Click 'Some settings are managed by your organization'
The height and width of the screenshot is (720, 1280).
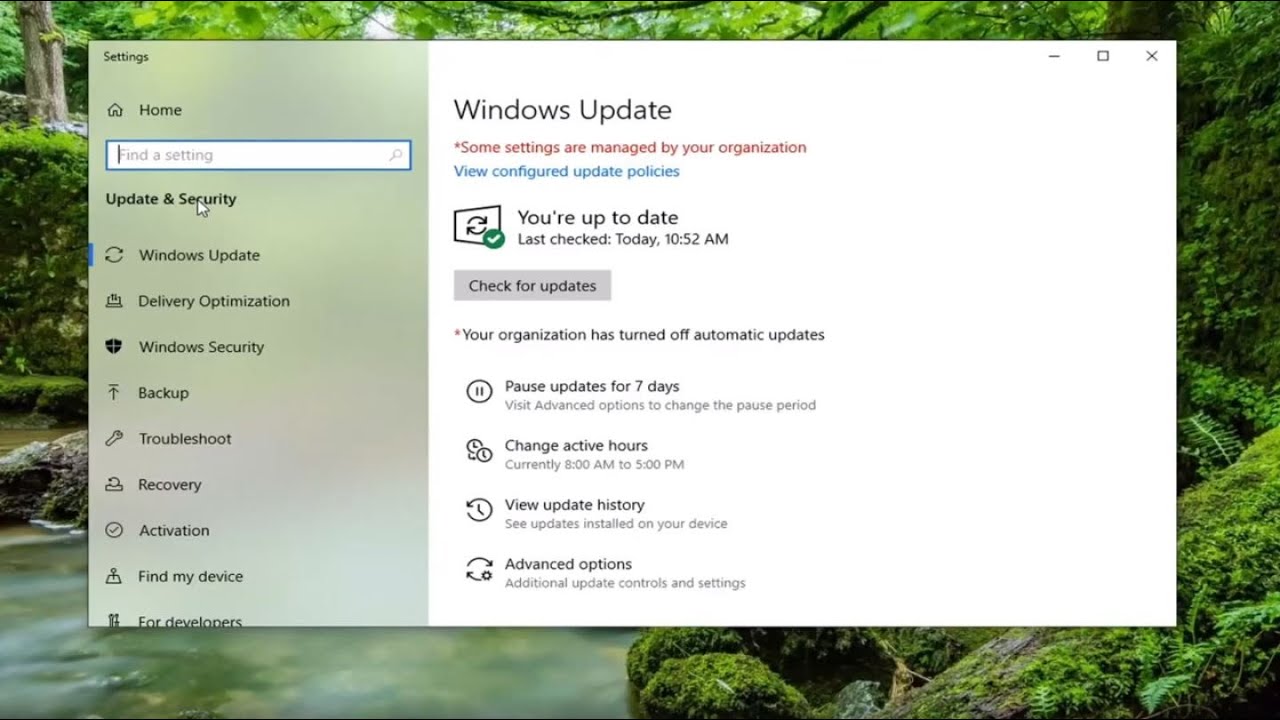tap(630, 147)
